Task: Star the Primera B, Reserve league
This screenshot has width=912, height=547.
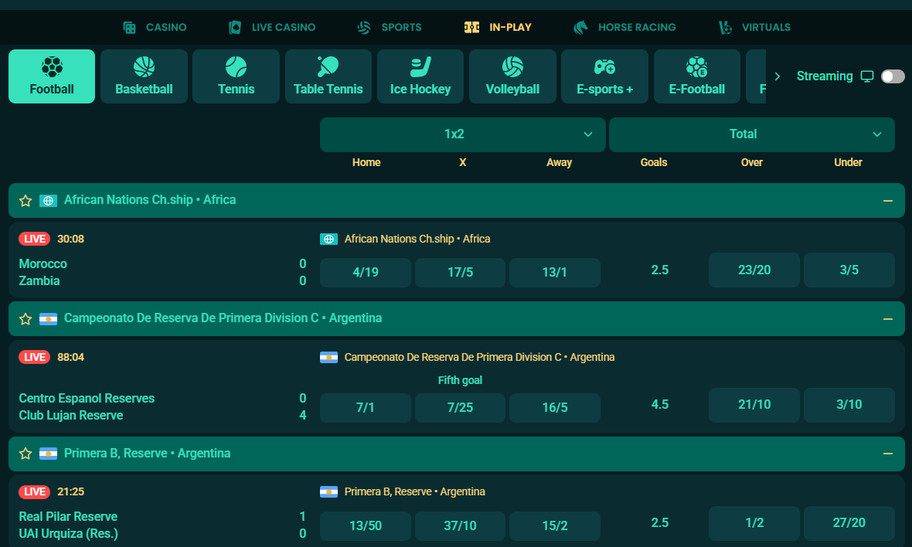Action: pyautogui.click(x=26, y=454)
